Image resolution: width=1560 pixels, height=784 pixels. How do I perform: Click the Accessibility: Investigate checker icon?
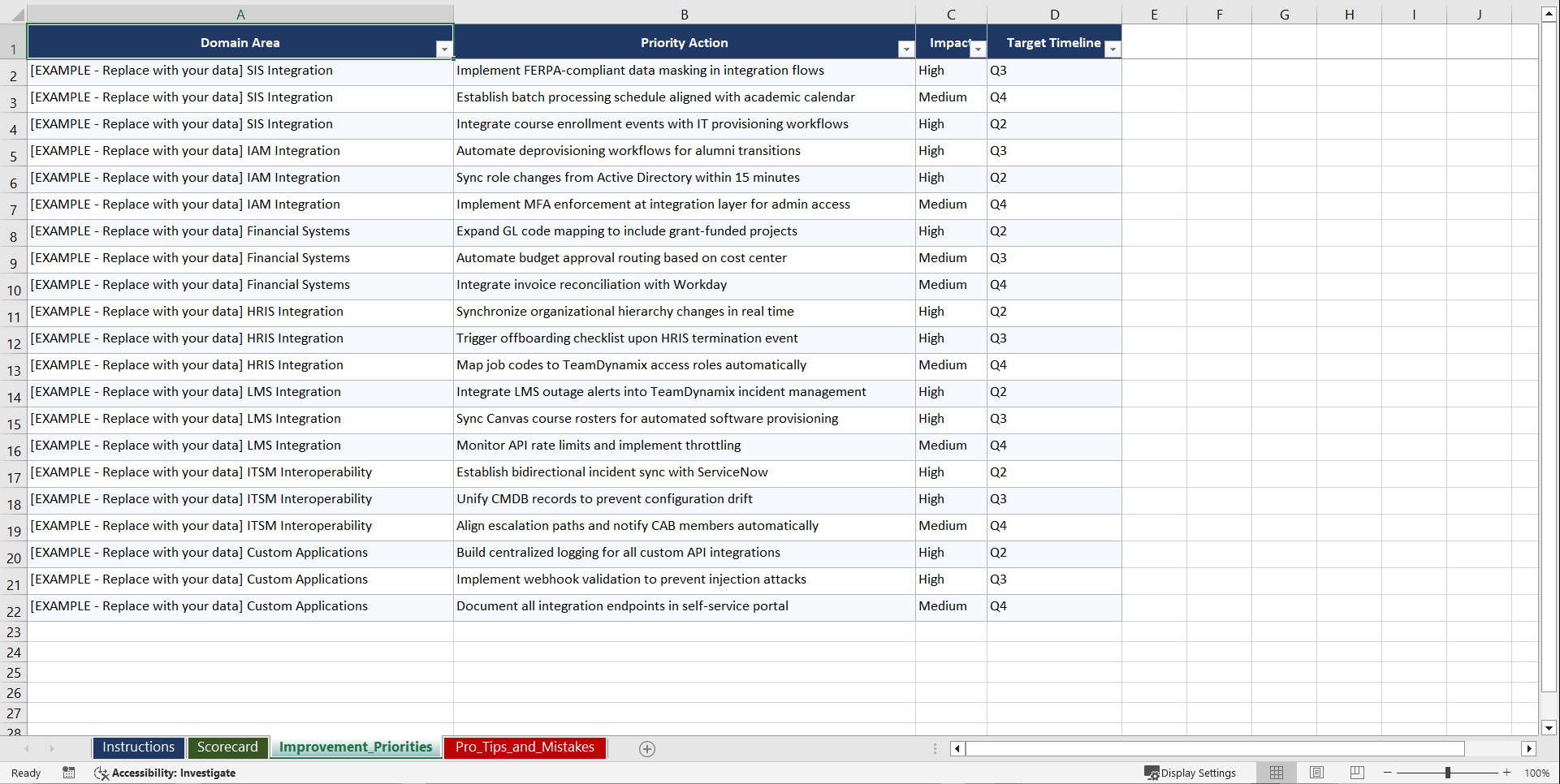[102, 773]
